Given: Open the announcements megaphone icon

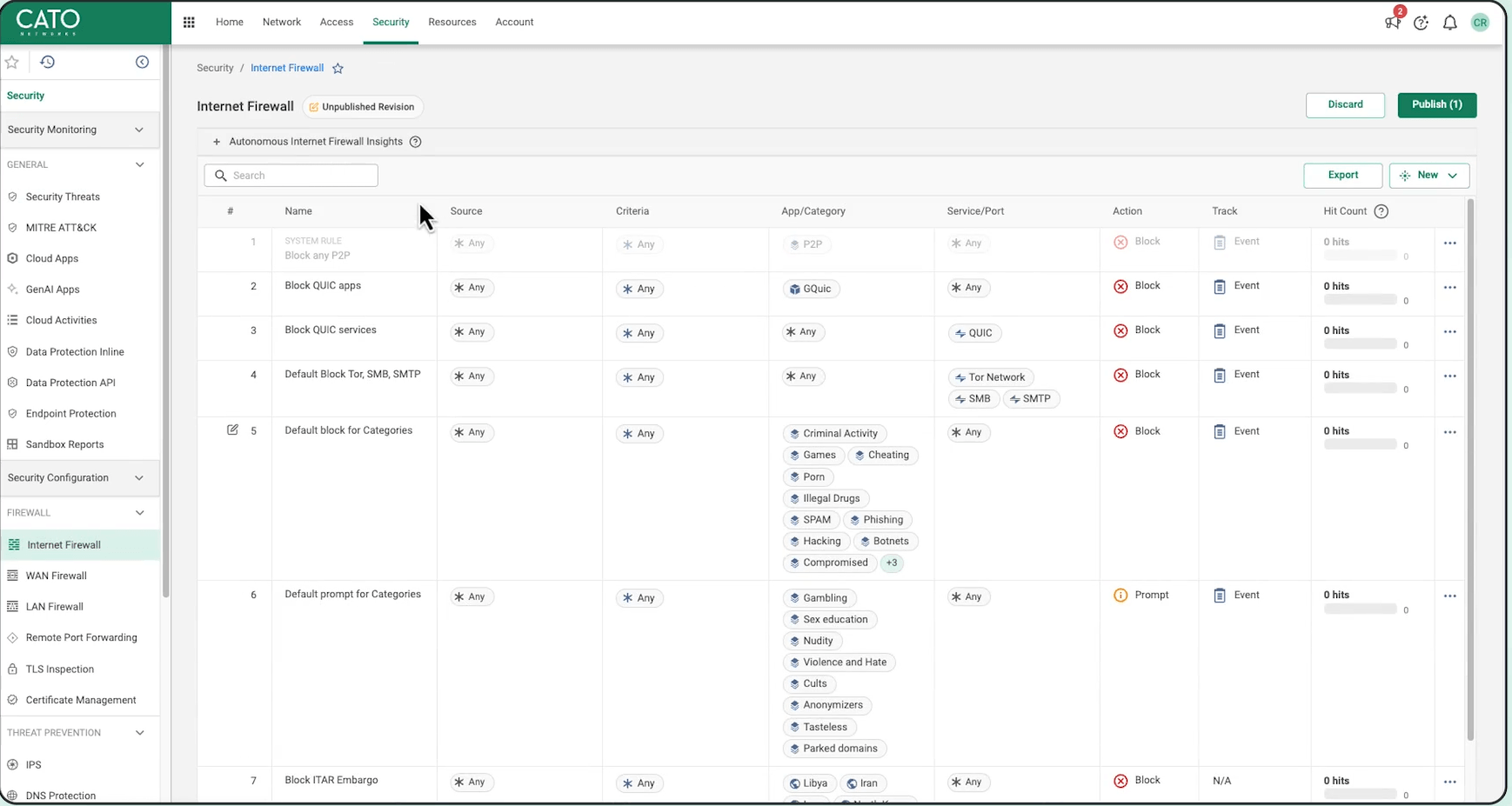Looking at the screenshot, I should (1392, 23).
